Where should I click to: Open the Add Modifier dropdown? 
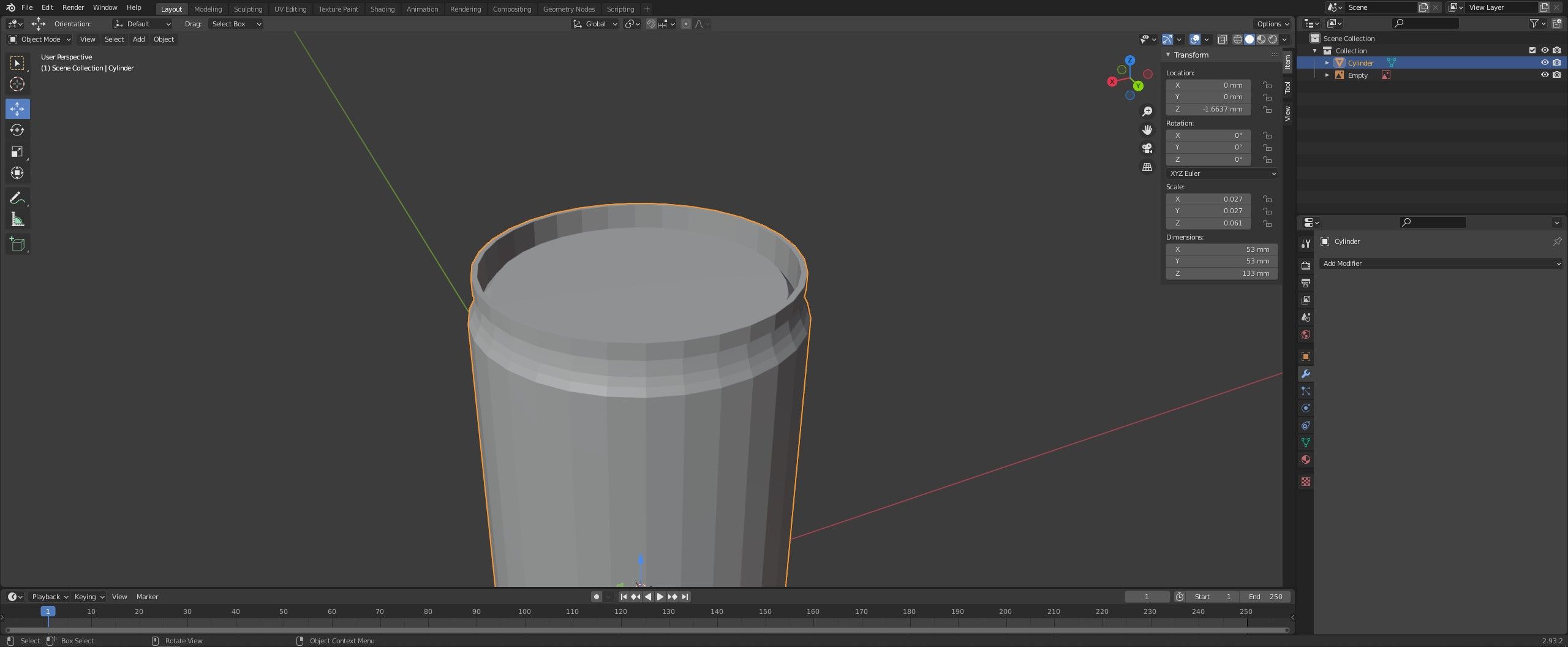(1441, 263)
